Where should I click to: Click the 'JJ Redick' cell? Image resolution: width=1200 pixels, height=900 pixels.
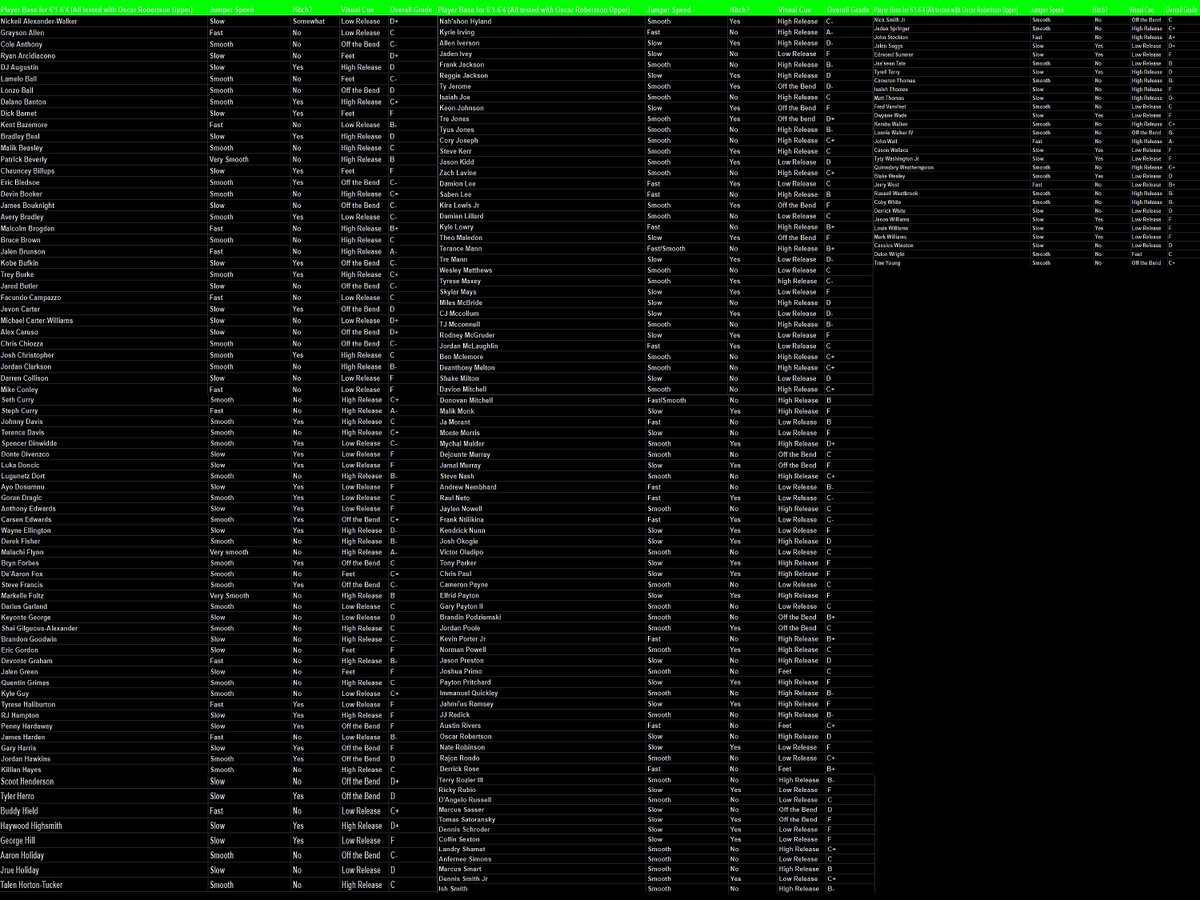coord(455,715)
